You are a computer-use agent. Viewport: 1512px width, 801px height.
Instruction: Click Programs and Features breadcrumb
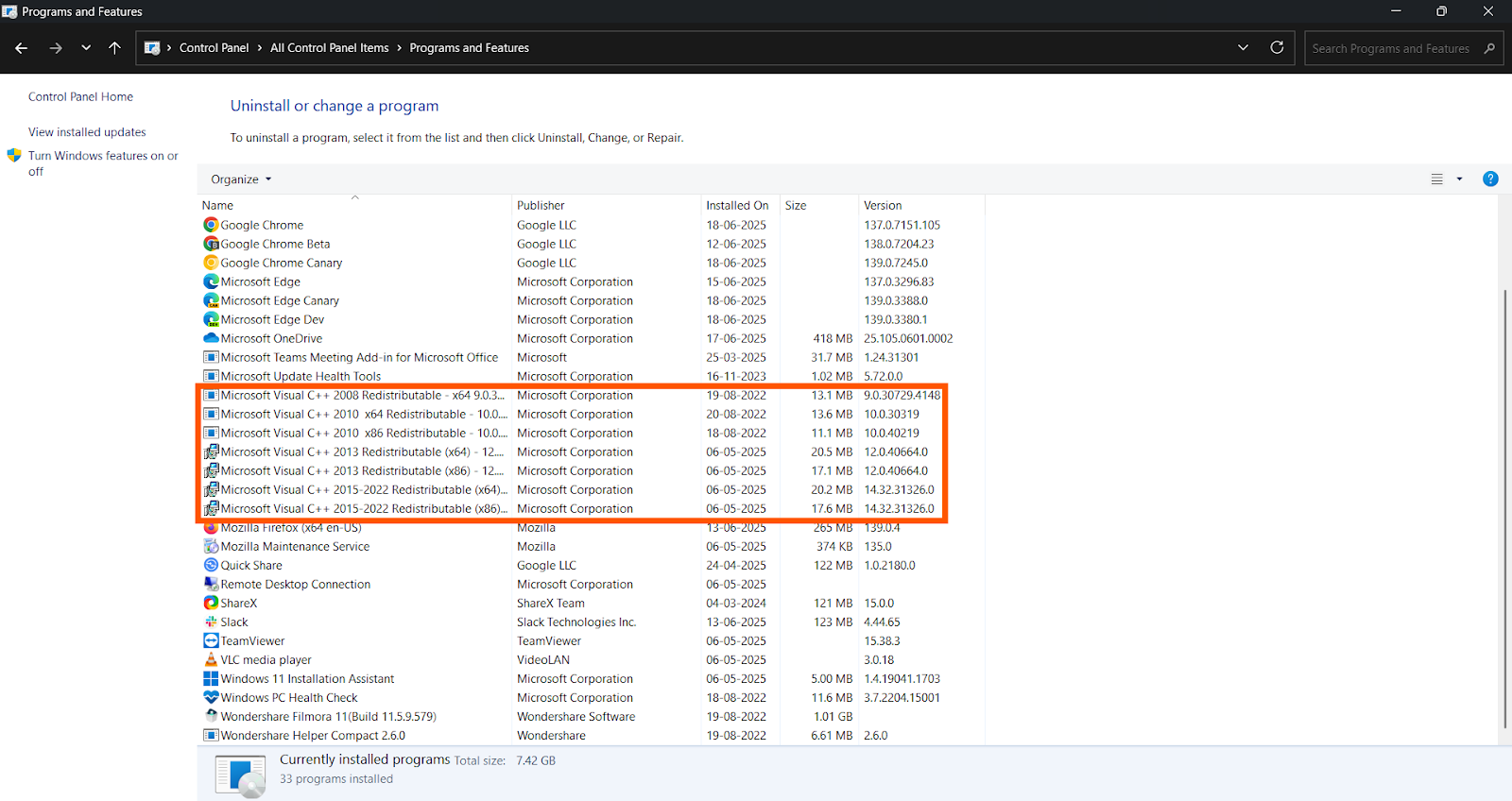[469, 48]
